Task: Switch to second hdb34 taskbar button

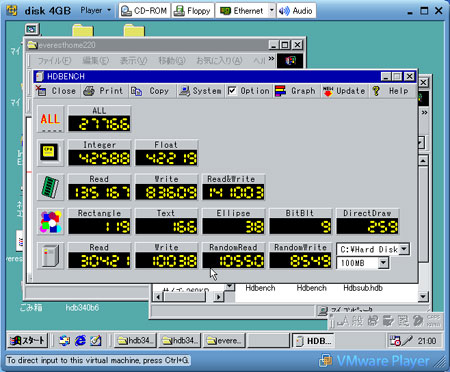Action: (x=179, y=340)
